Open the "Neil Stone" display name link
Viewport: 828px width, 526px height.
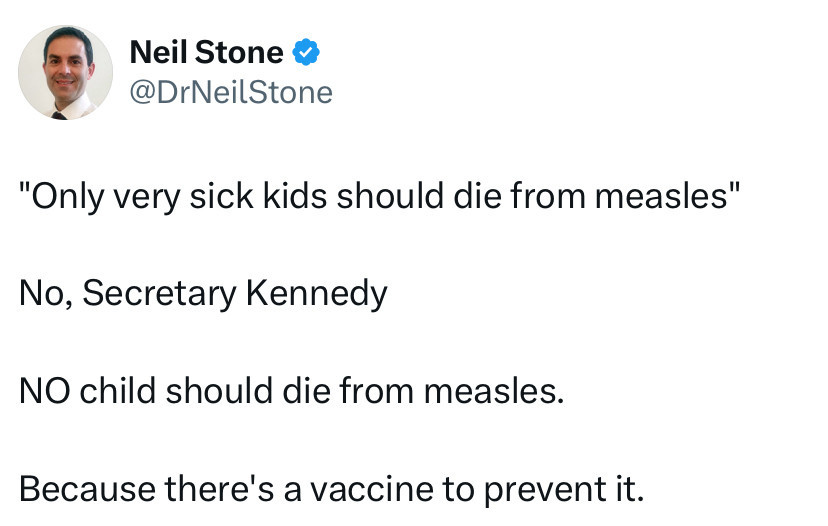(206, 52)
